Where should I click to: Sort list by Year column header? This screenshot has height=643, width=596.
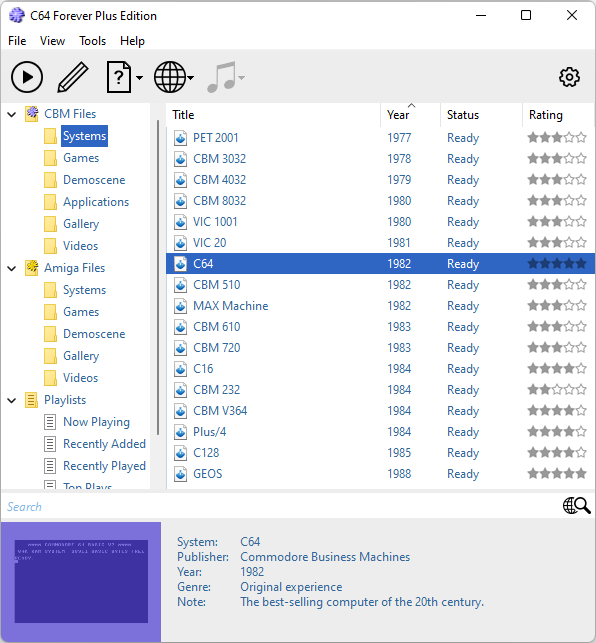(411, 115)
